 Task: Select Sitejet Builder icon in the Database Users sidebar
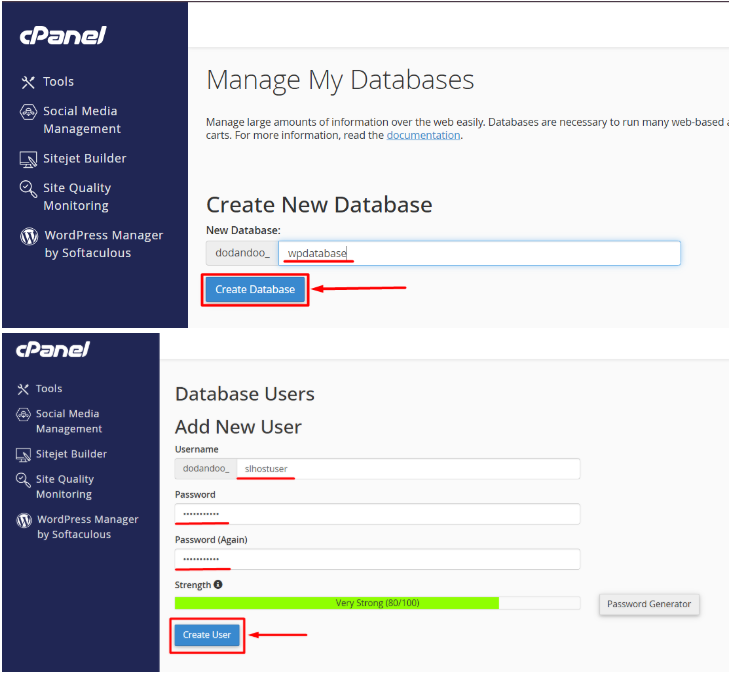pos(23,455)
